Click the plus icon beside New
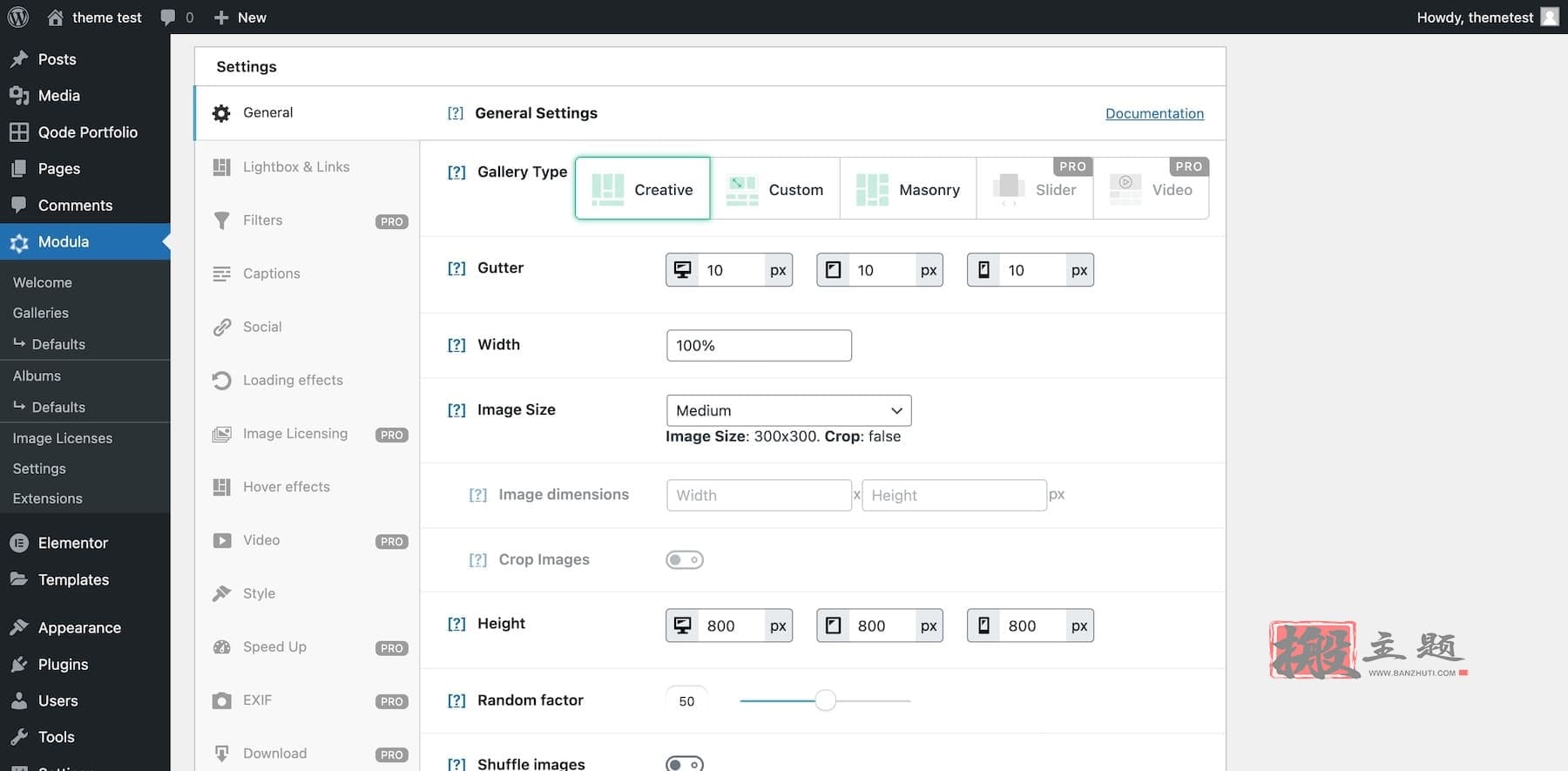The height and width of the screenshot is (771, 1568). [221, 17]
